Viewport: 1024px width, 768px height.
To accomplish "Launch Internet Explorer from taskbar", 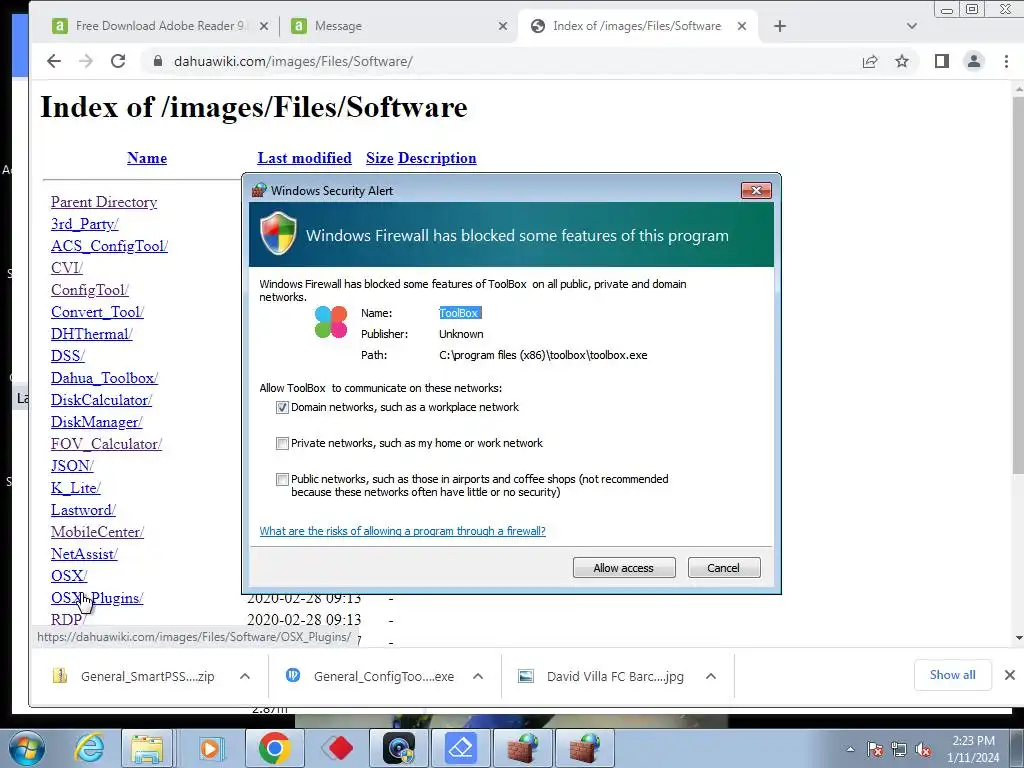I will (89, 748).
